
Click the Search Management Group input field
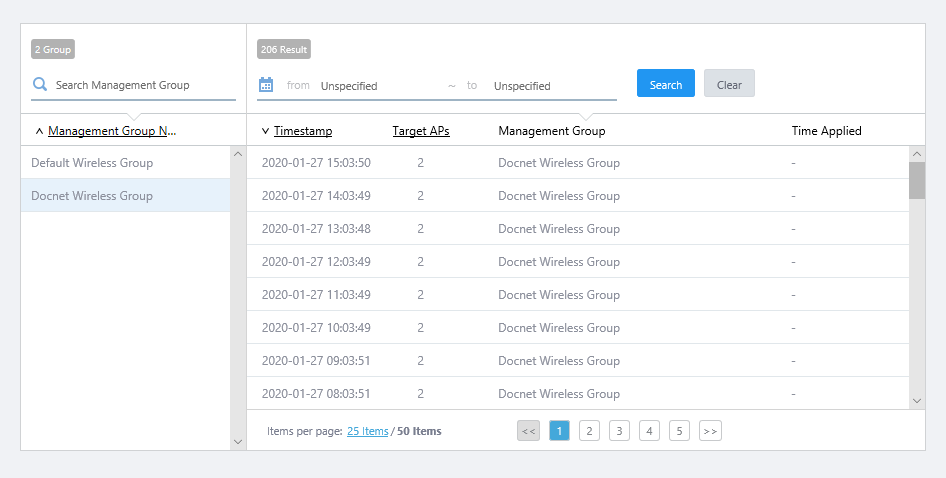[143, 85]
